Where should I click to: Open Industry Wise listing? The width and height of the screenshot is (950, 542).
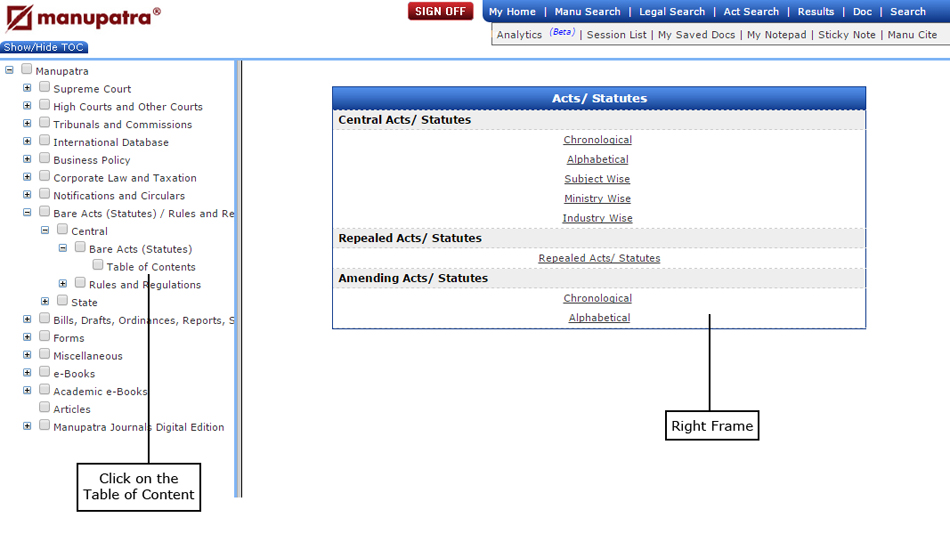tap(597, 218)
